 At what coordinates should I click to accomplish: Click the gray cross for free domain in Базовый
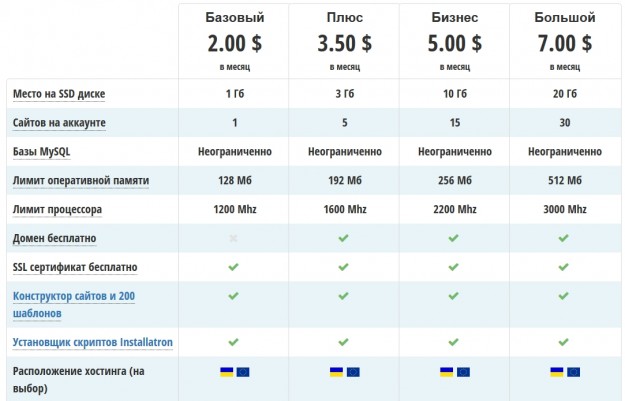click(x=234, y=239)
